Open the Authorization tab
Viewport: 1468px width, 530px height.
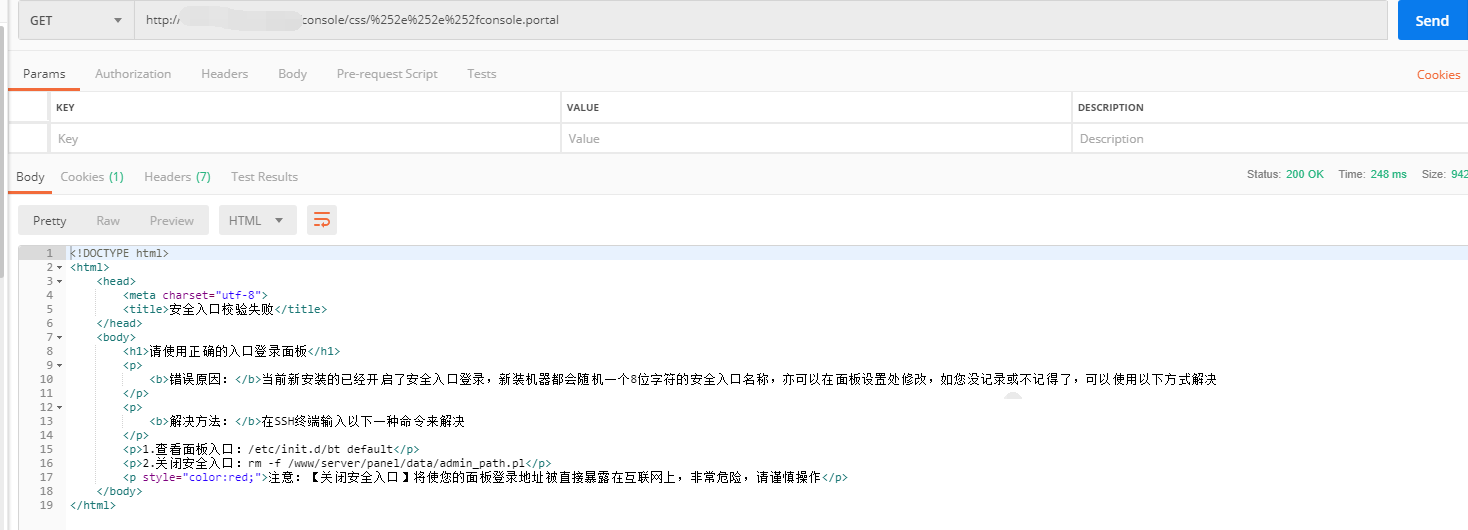tap(133, 74)
